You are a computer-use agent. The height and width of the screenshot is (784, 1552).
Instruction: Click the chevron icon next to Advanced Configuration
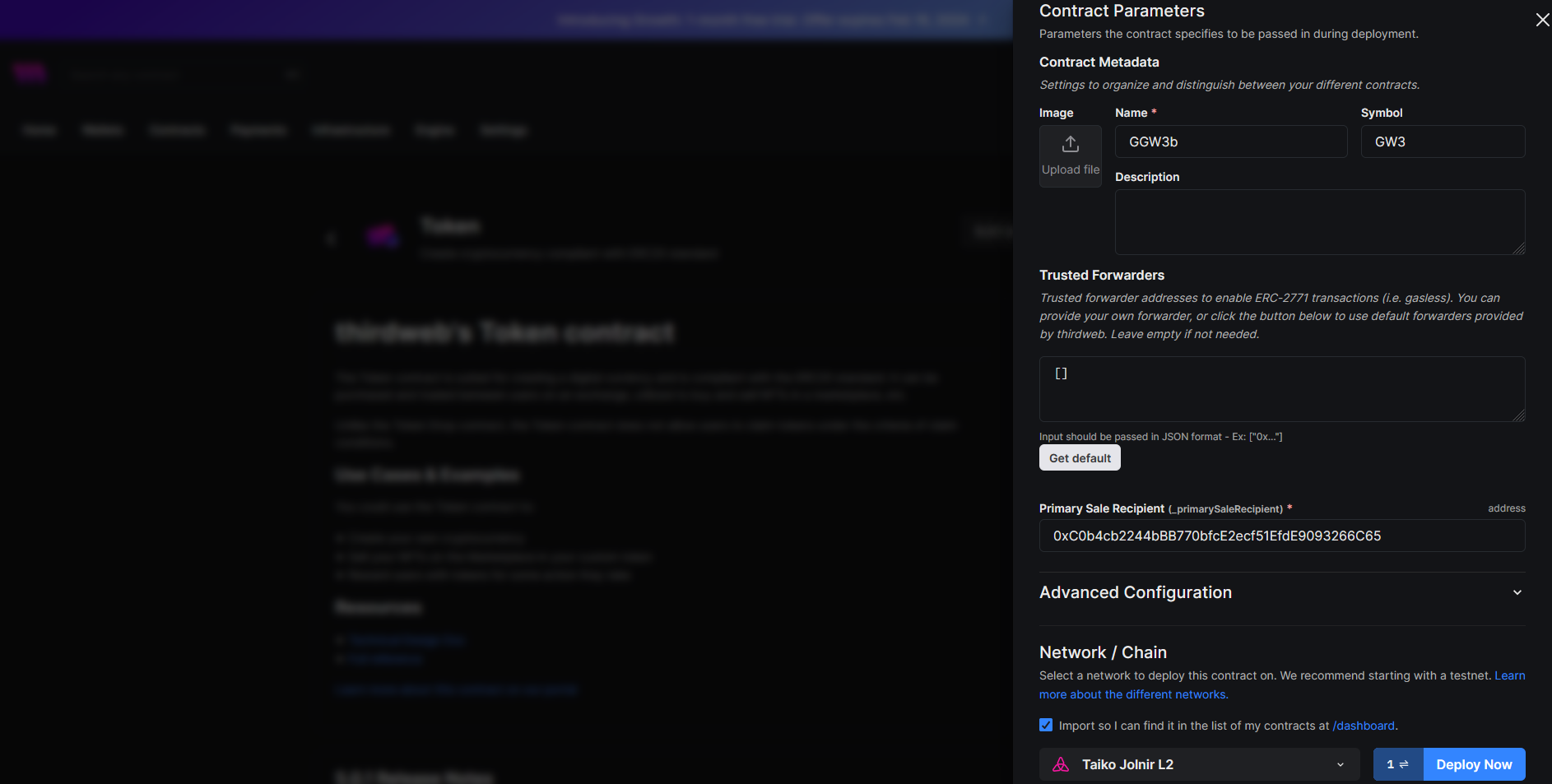[x=1517, y=592]
